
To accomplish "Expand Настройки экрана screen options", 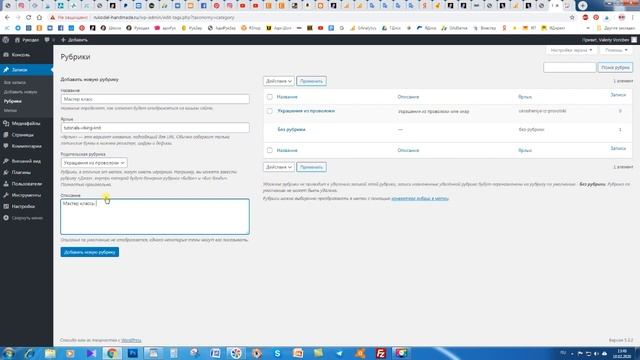I will click(571, 50).
